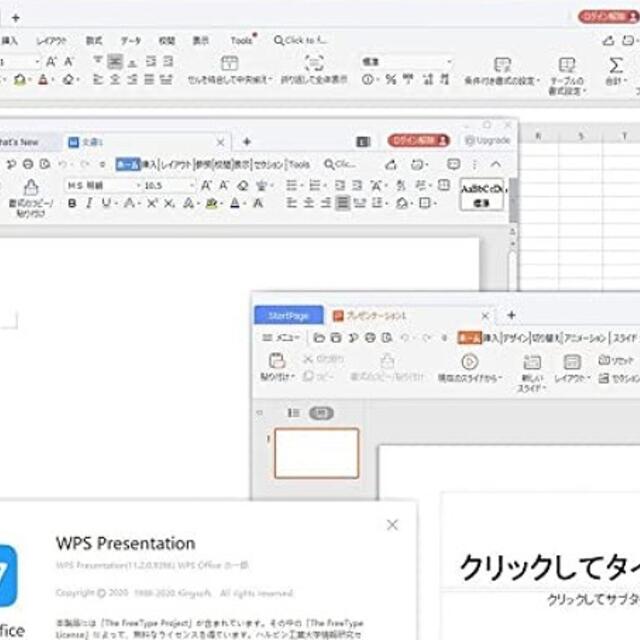Click the fill color bucket in Spreadsheet

(x=20, y=79)
